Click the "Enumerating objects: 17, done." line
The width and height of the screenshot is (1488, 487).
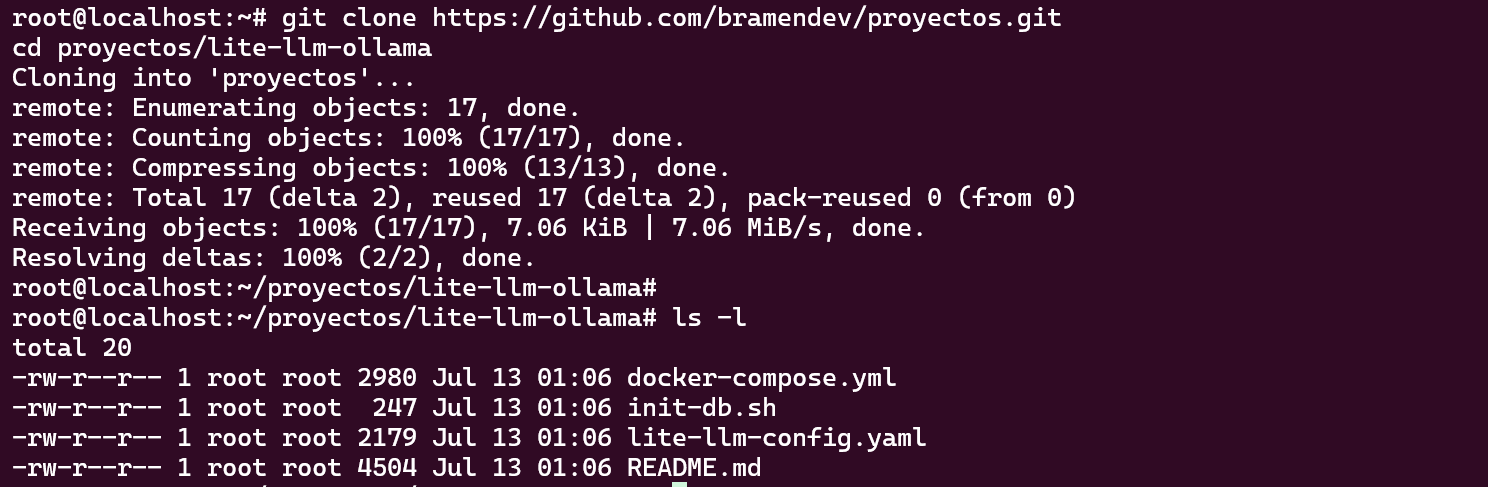coord(296,108)
